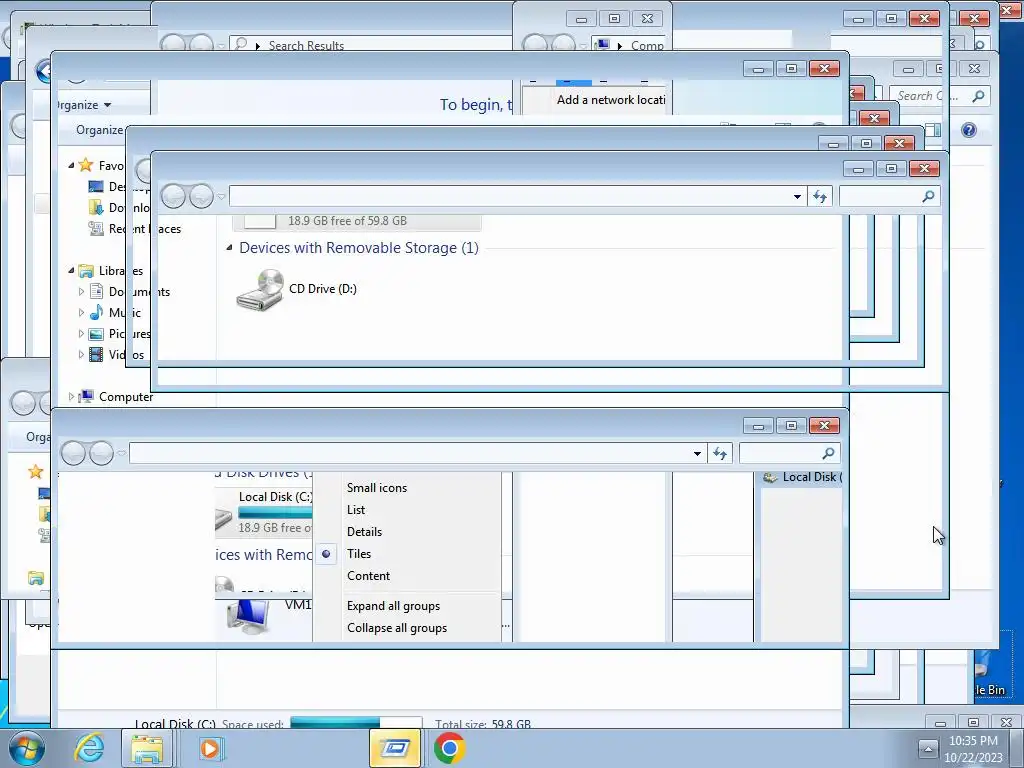This screenshot has height=768, width=1024.
Task: Launch Windows Media Player from taskbar
Action: pyautogui.click(x=210, y=748)
